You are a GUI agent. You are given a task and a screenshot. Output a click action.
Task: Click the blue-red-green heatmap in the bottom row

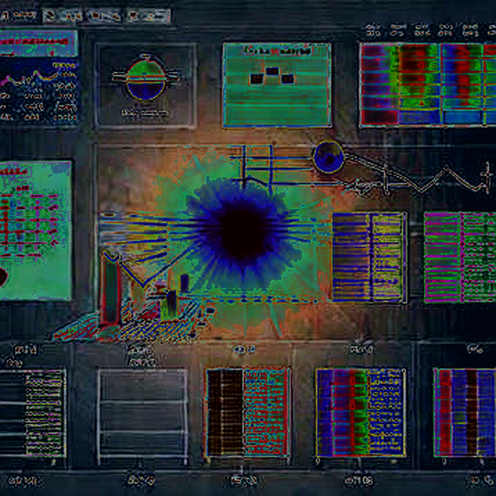[361, 412]
